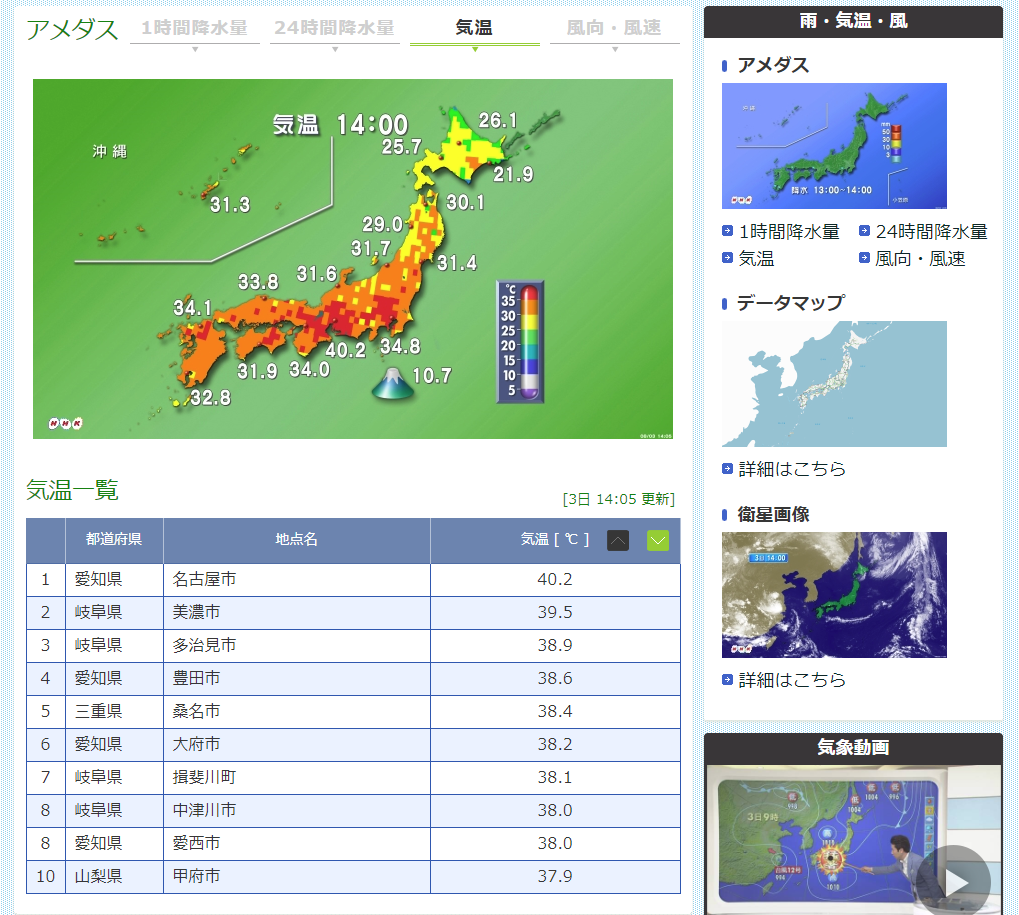The image size is (1019, 915).
Task: Select the 大府市 table cell
Action: pyautogui.click(x=297, y=745)
